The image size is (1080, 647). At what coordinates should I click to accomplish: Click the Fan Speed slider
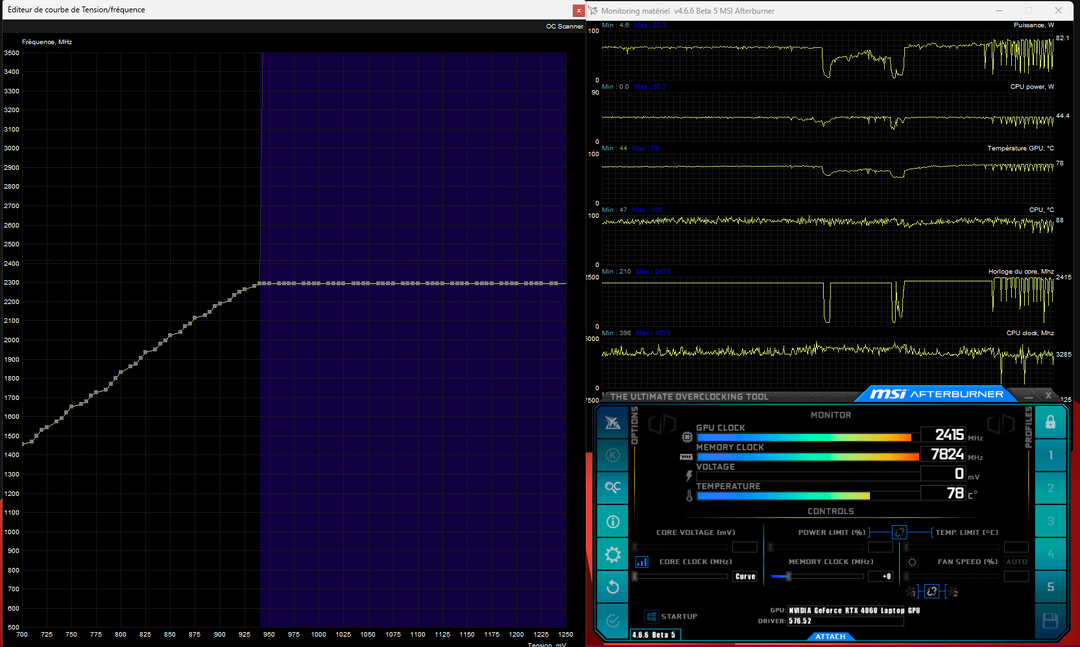[x=952, y=576]
